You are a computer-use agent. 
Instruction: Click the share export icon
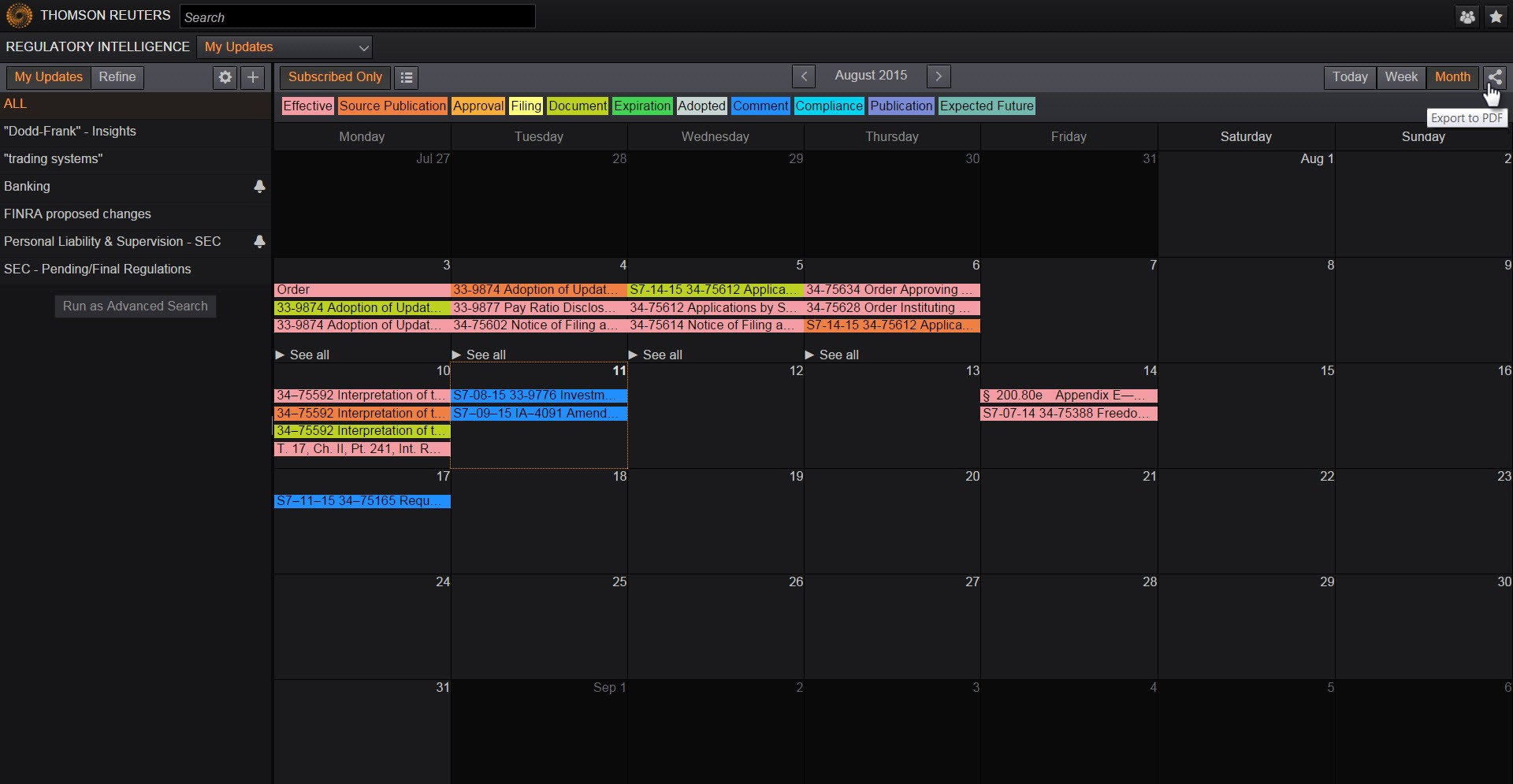[1495, 77]
